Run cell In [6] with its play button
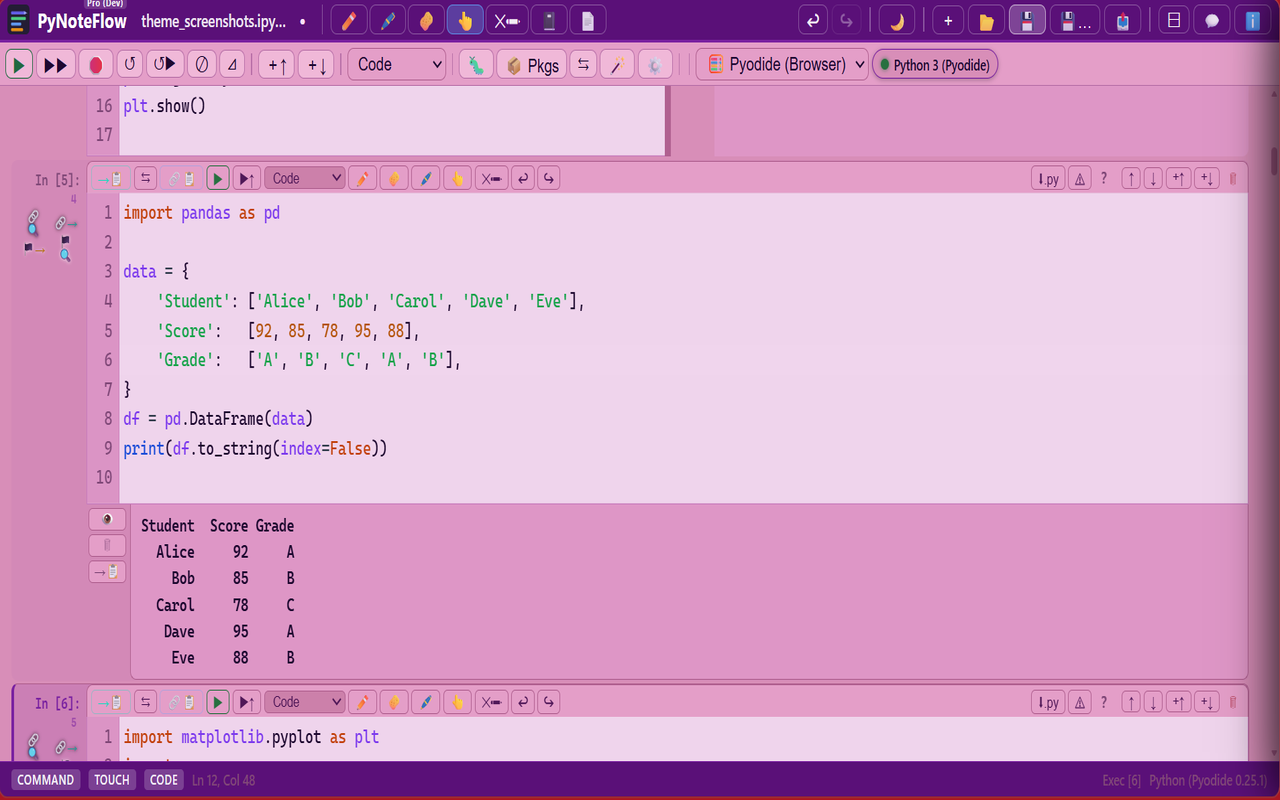 tap(217, 702)
